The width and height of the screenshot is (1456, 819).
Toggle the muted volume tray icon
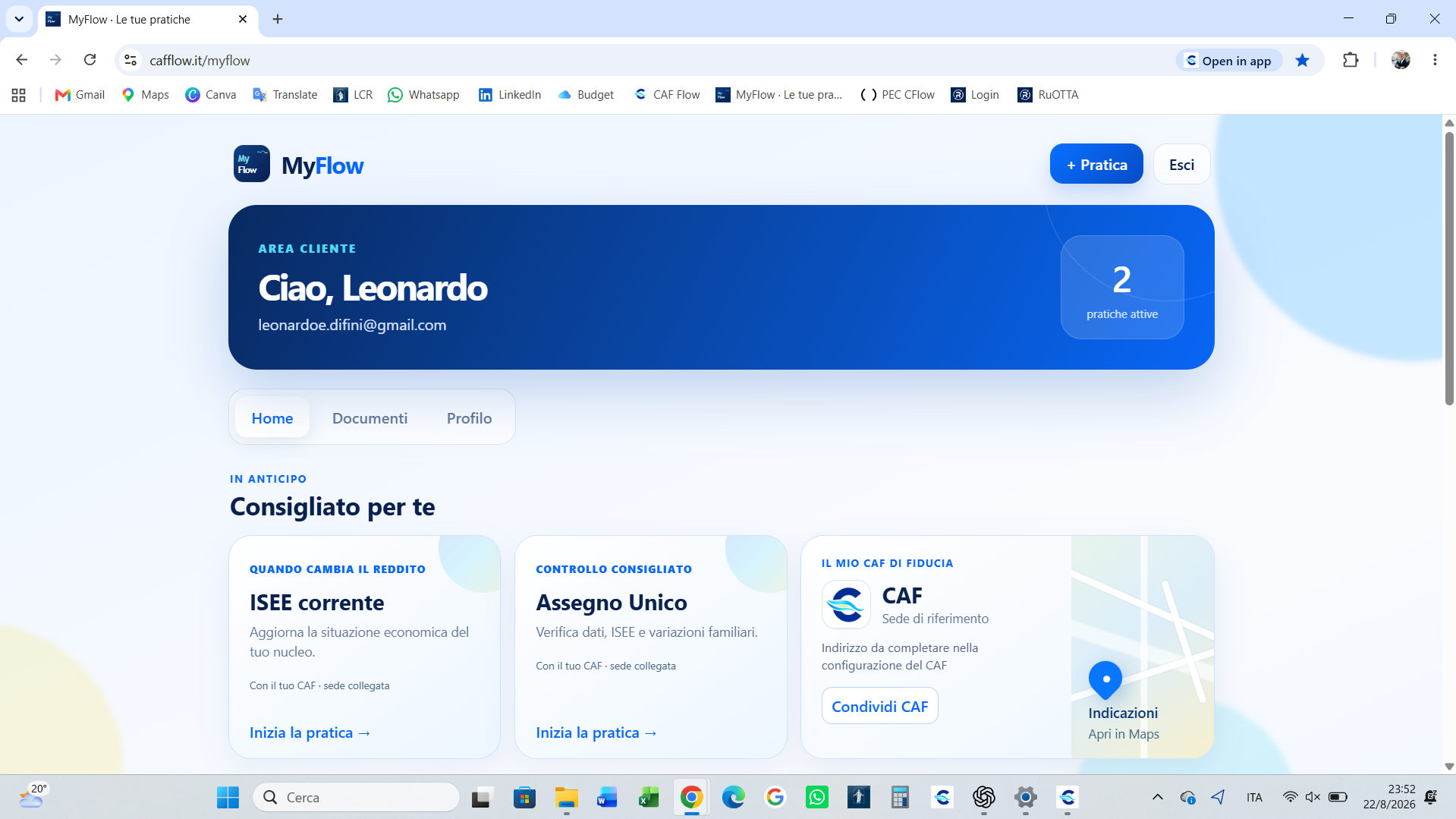pos(1313,797)
